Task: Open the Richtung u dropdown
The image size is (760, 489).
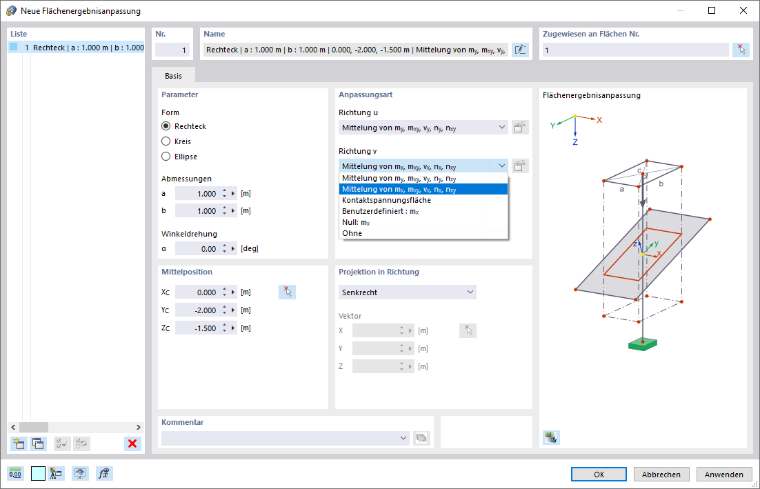Action: click(423, 127)
